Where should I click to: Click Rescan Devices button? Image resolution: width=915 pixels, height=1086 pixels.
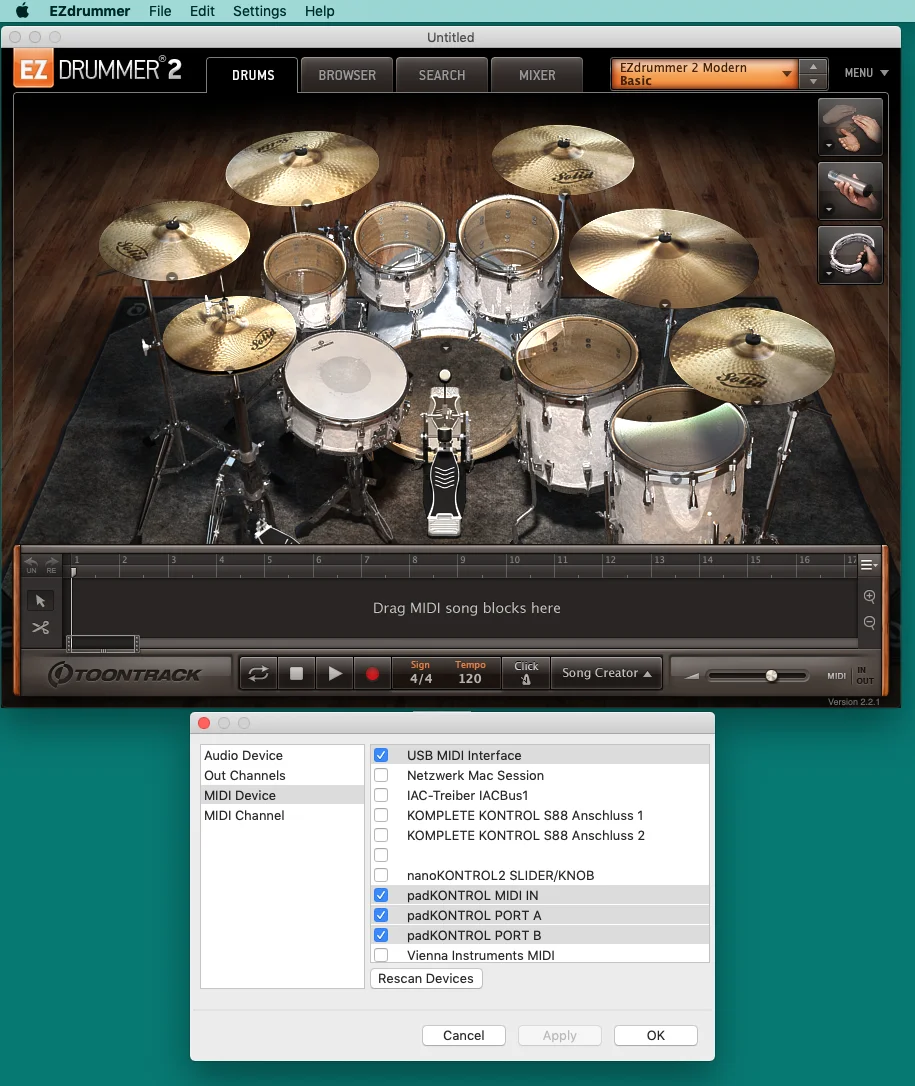tap(426, 978)
